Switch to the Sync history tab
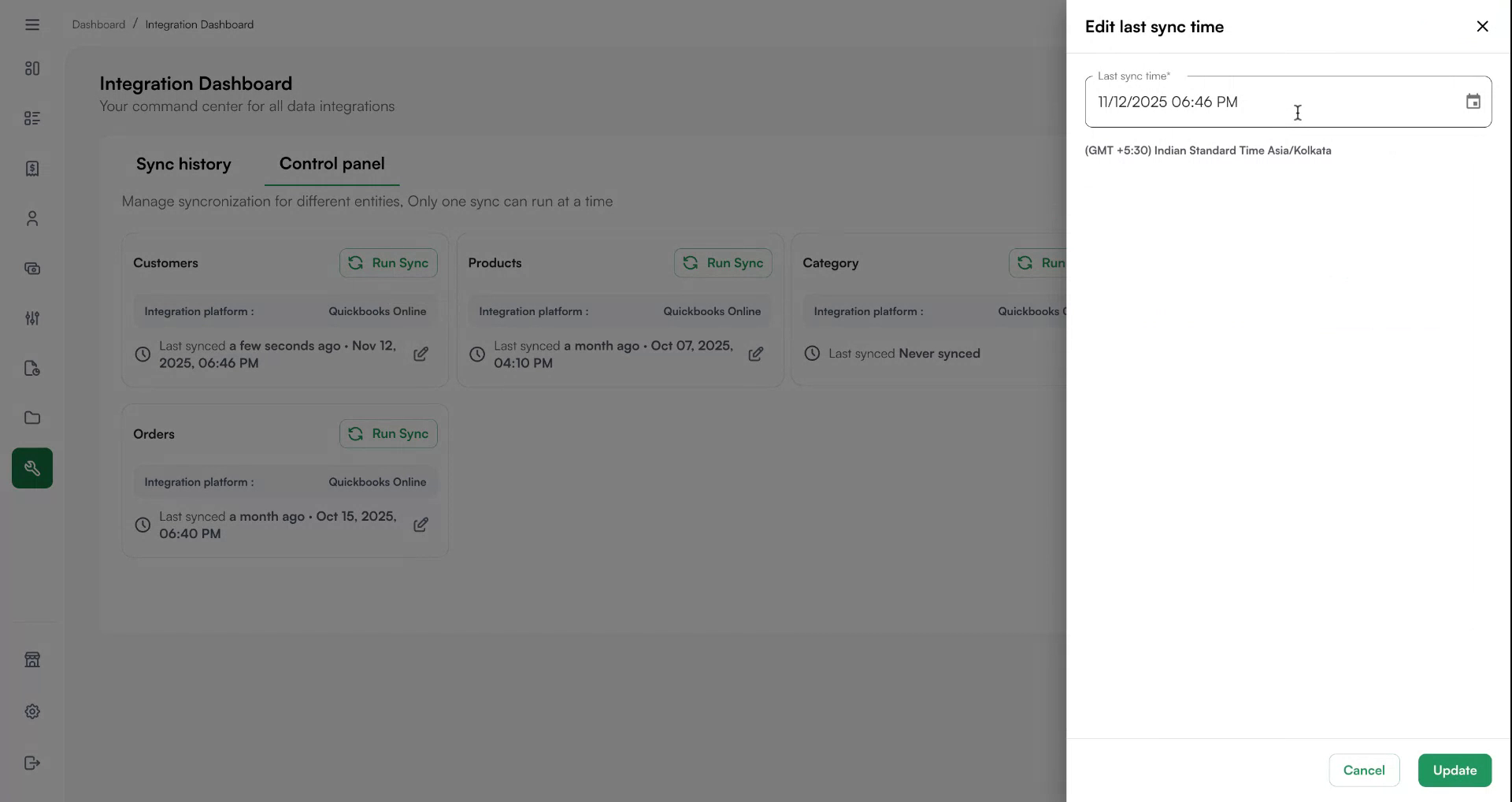The image size is (1512, 802). click(183, 164)
